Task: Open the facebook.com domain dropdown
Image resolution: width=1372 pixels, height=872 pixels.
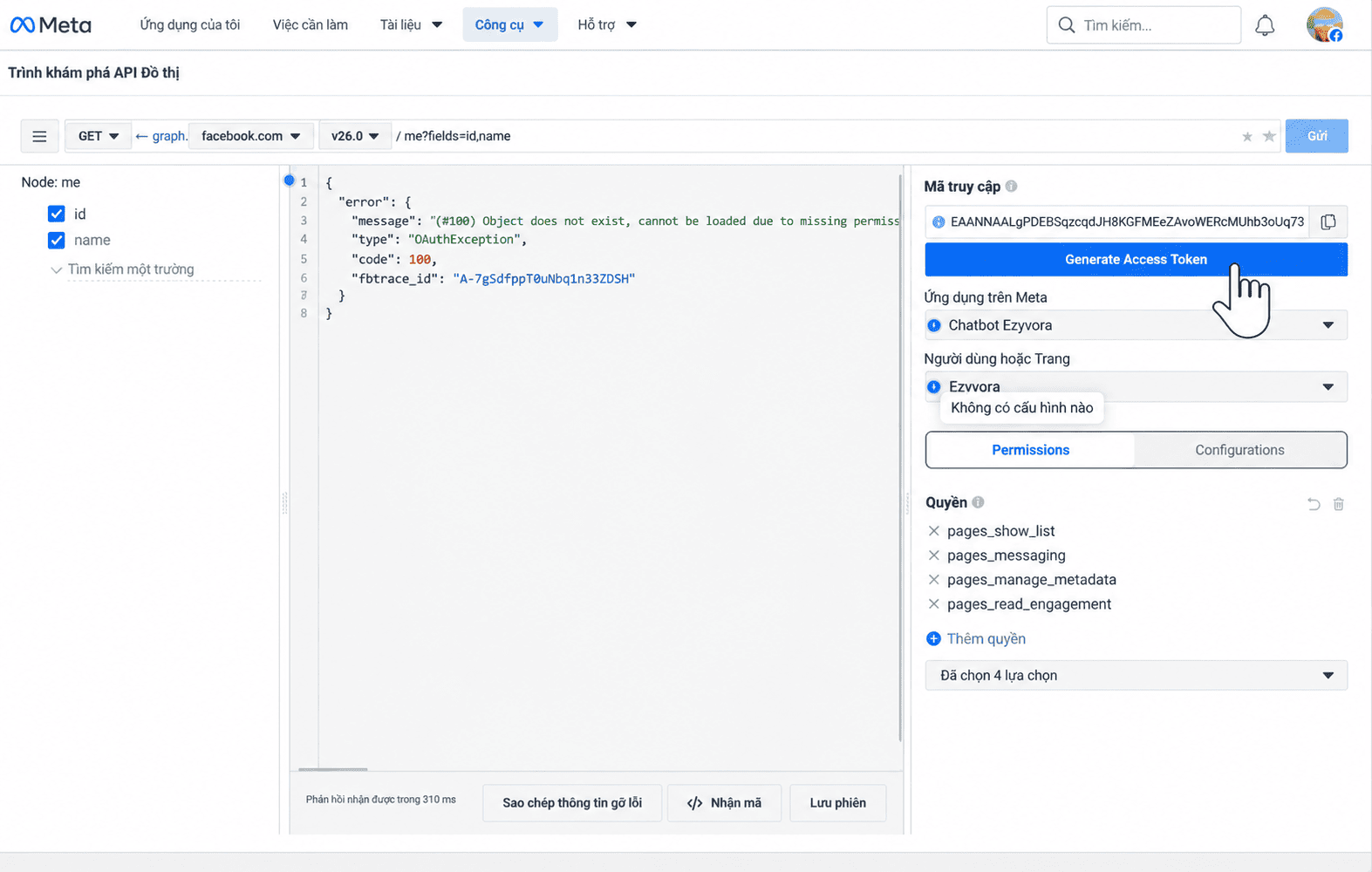Action: tap(250, 136)
